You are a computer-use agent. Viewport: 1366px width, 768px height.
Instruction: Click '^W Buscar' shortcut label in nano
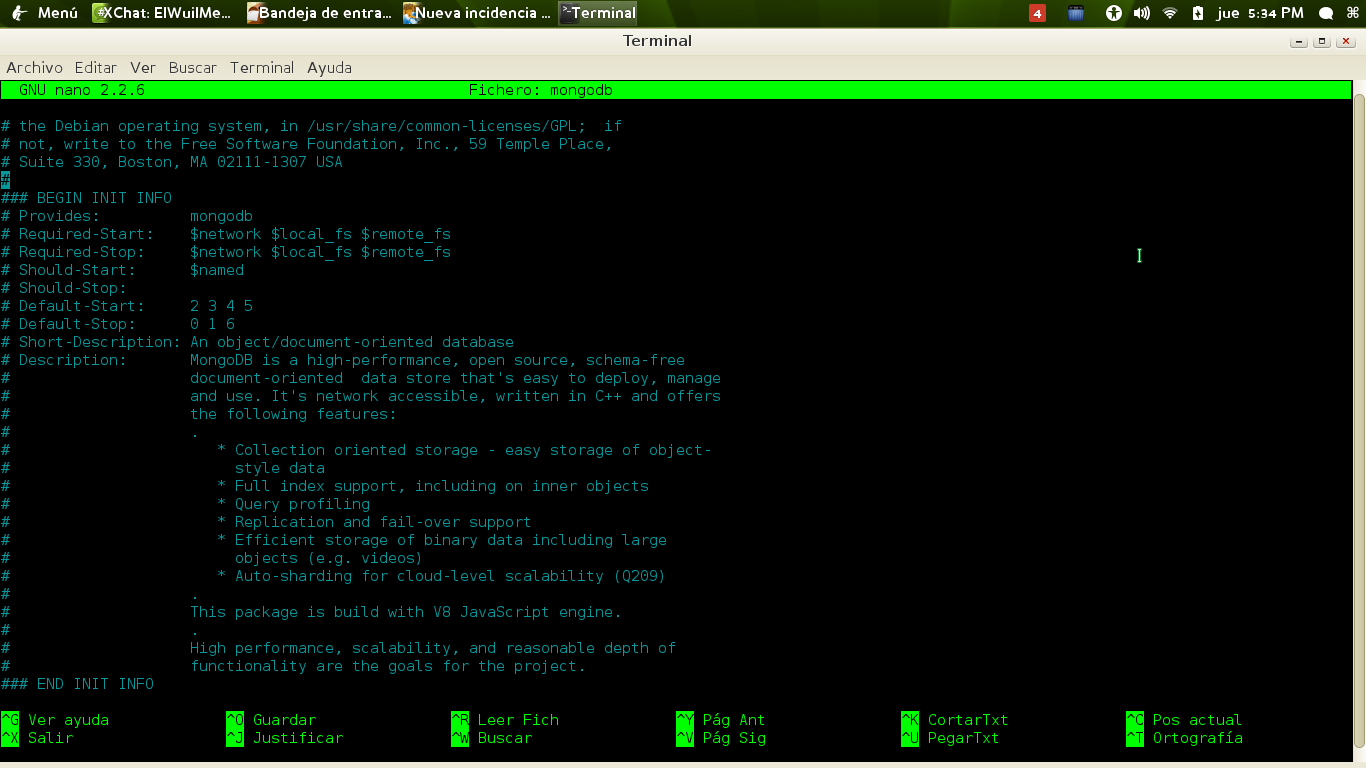[492, 738]
